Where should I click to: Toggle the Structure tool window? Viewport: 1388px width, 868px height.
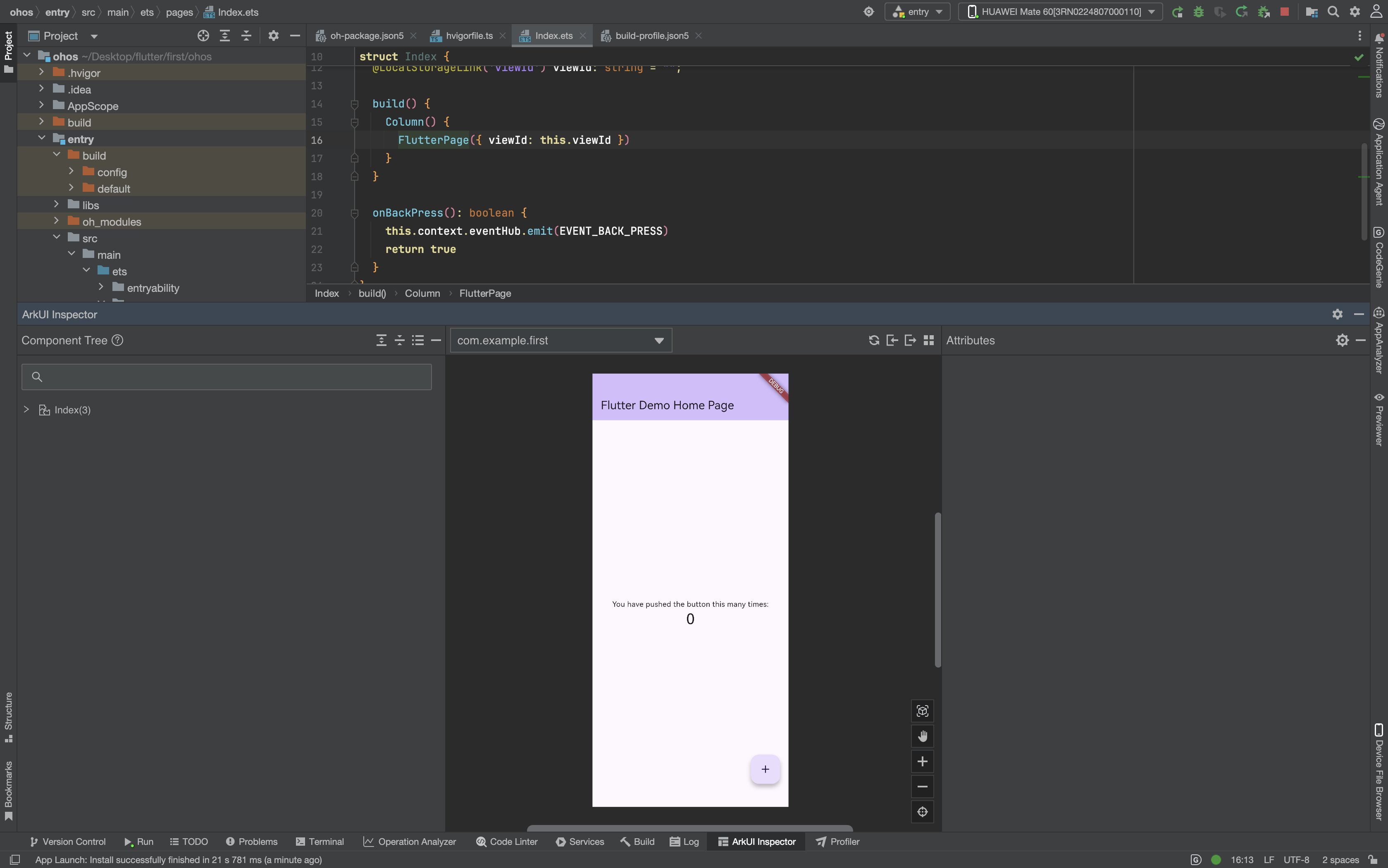pos(8,716)
